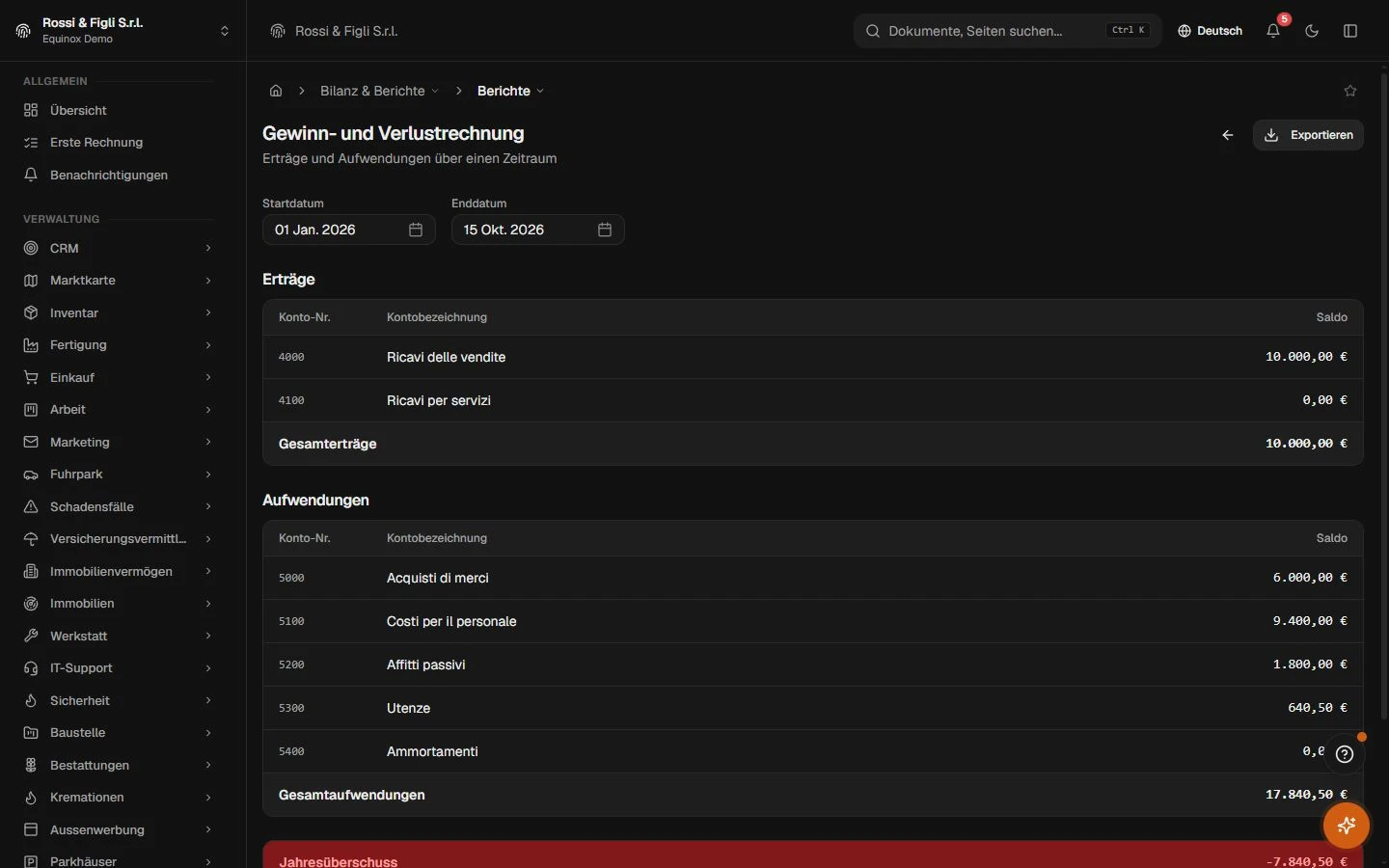Click the globe language selector Deutsch
The width and height of the screenshot is (1389, 868).
coord(1210,31)
